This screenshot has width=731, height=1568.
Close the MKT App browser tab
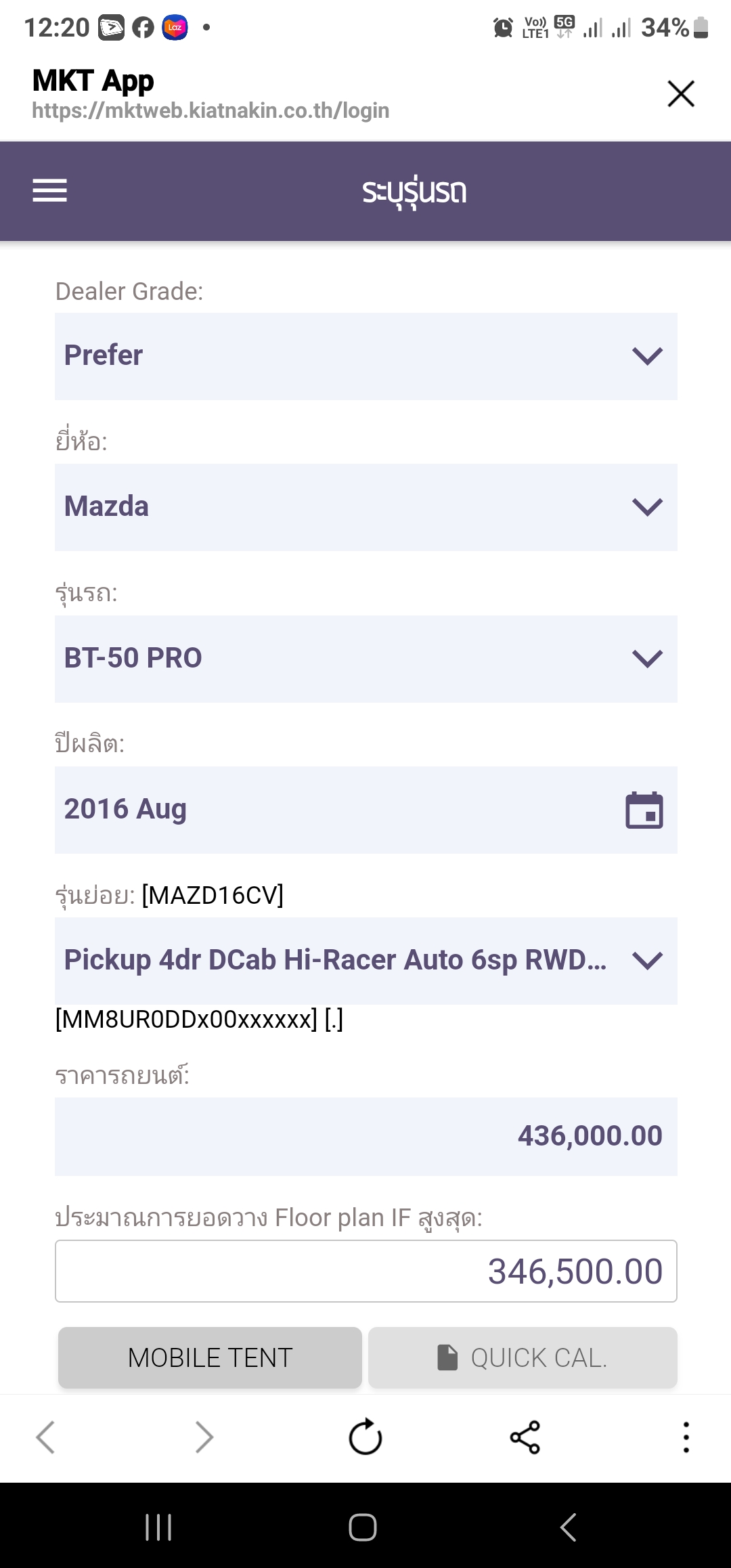click(x=681, y=93)
